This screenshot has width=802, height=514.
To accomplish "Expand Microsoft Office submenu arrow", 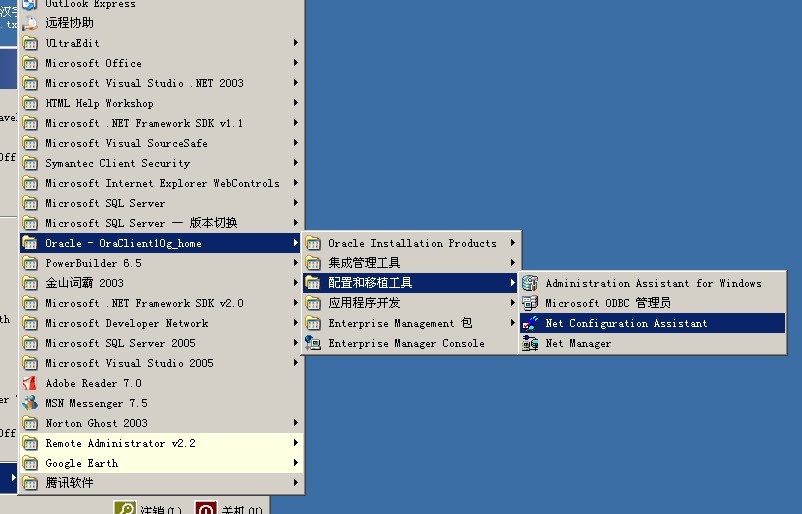I will 296,62.
